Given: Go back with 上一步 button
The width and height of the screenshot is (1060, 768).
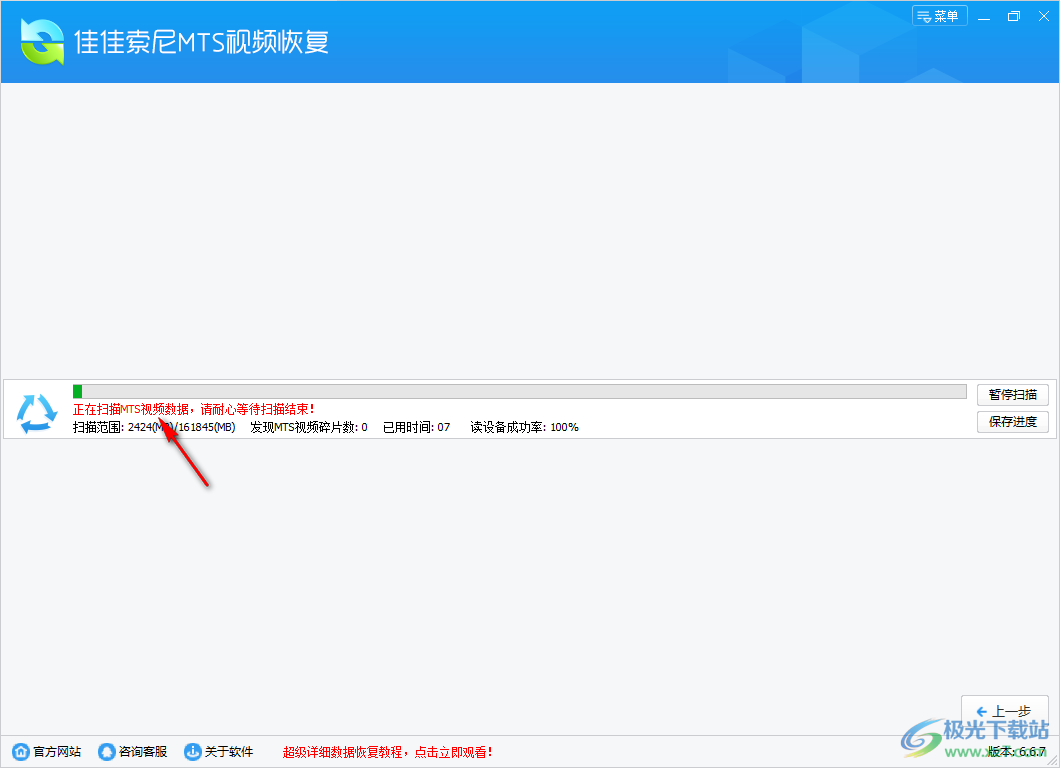Looking at the screenshot, I should tap(1005, 711).
